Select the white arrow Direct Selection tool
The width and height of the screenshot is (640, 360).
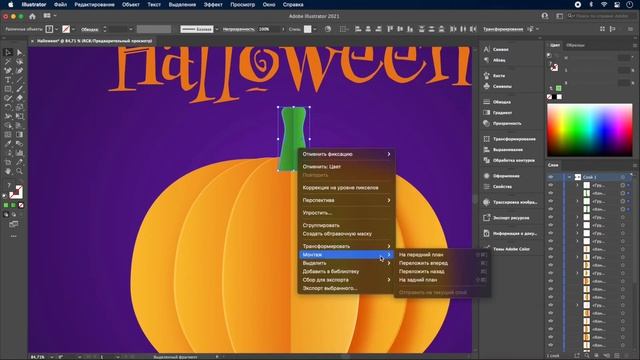[x=19, y=52]
